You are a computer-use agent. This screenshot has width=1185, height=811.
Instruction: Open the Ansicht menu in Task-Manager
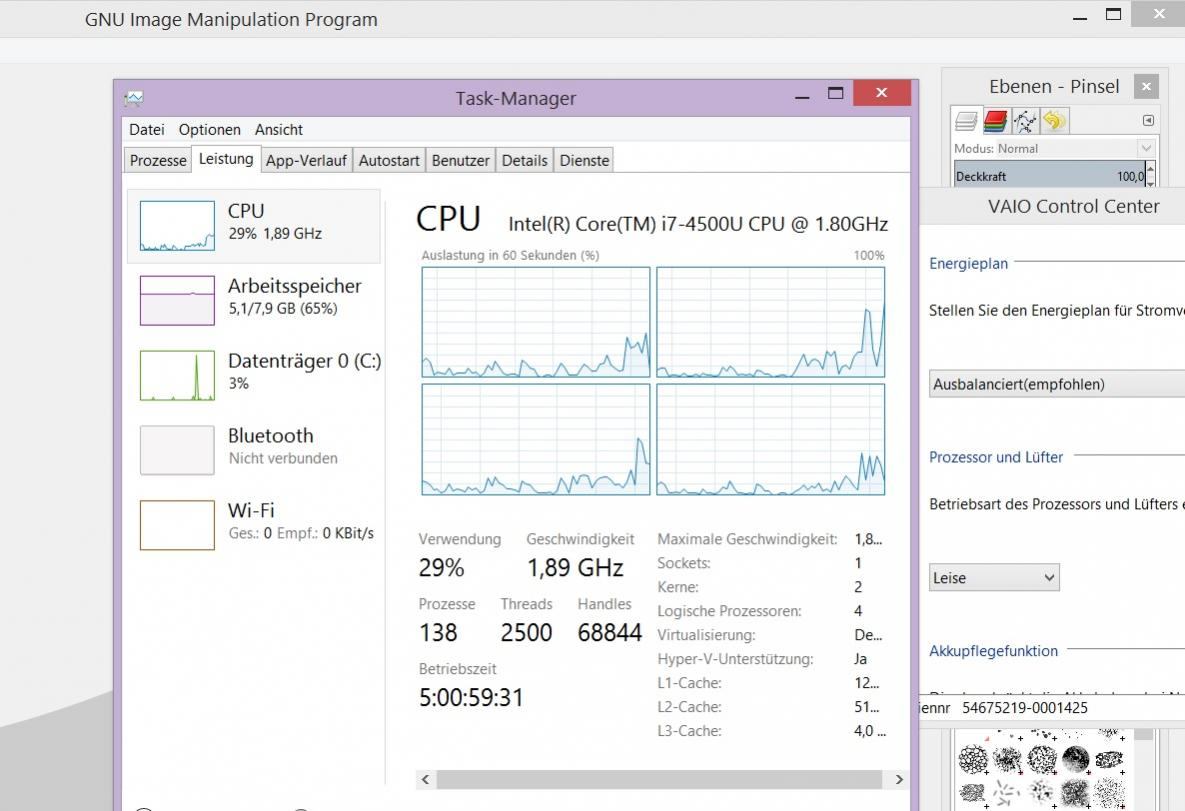pyautogui.click(x=279, y=129)
